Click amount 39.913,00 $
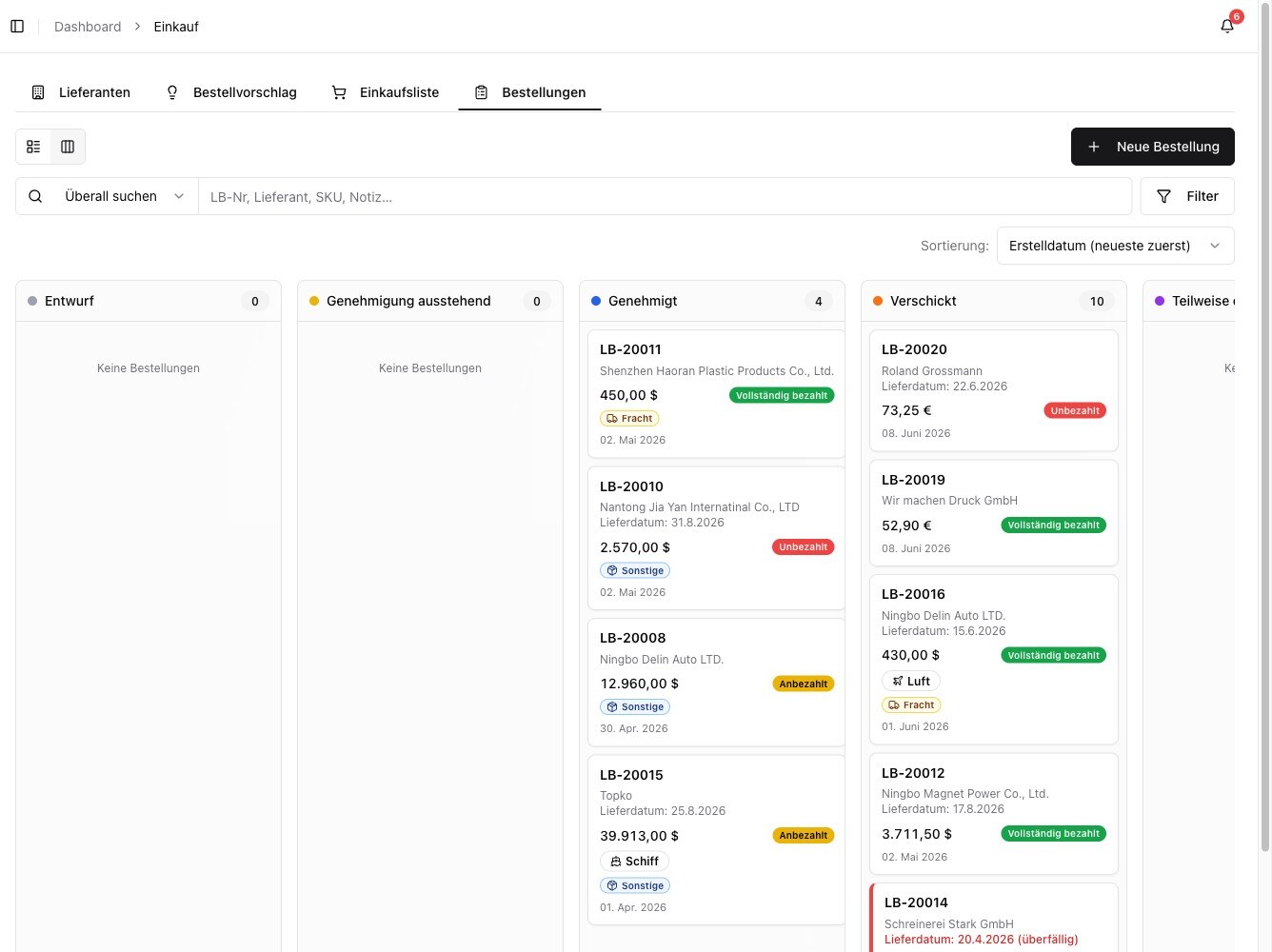1272x952 pixels. tap(639, 836)
